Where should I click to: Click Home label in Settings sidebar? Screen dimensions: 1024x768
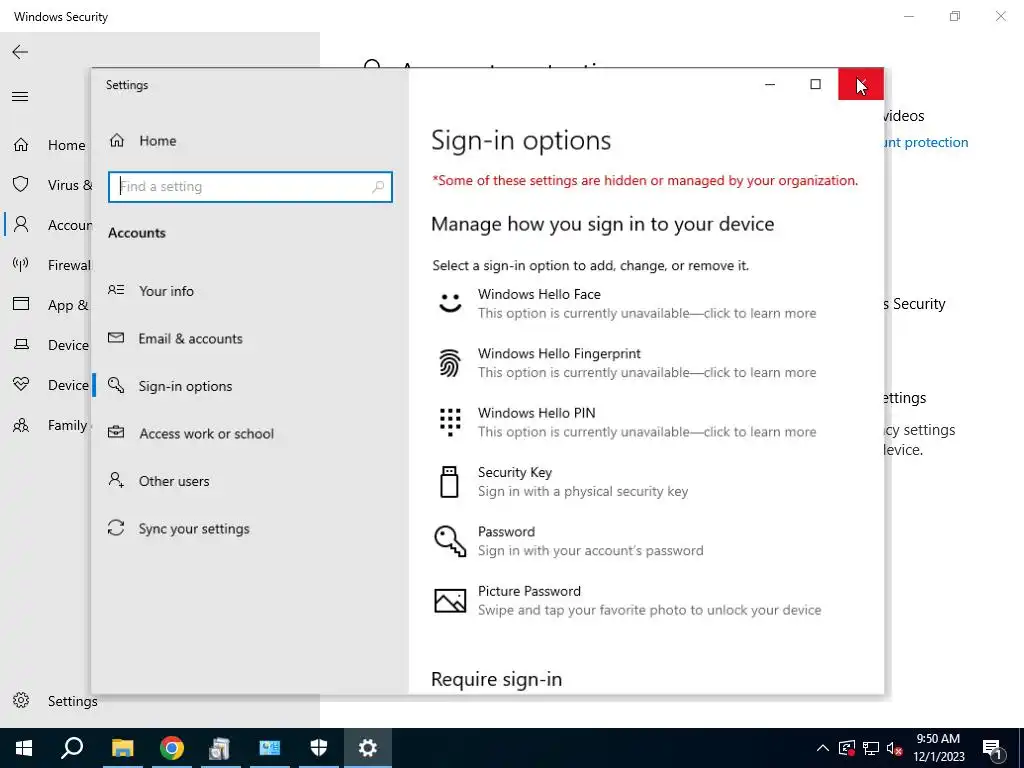coord(157,141)
